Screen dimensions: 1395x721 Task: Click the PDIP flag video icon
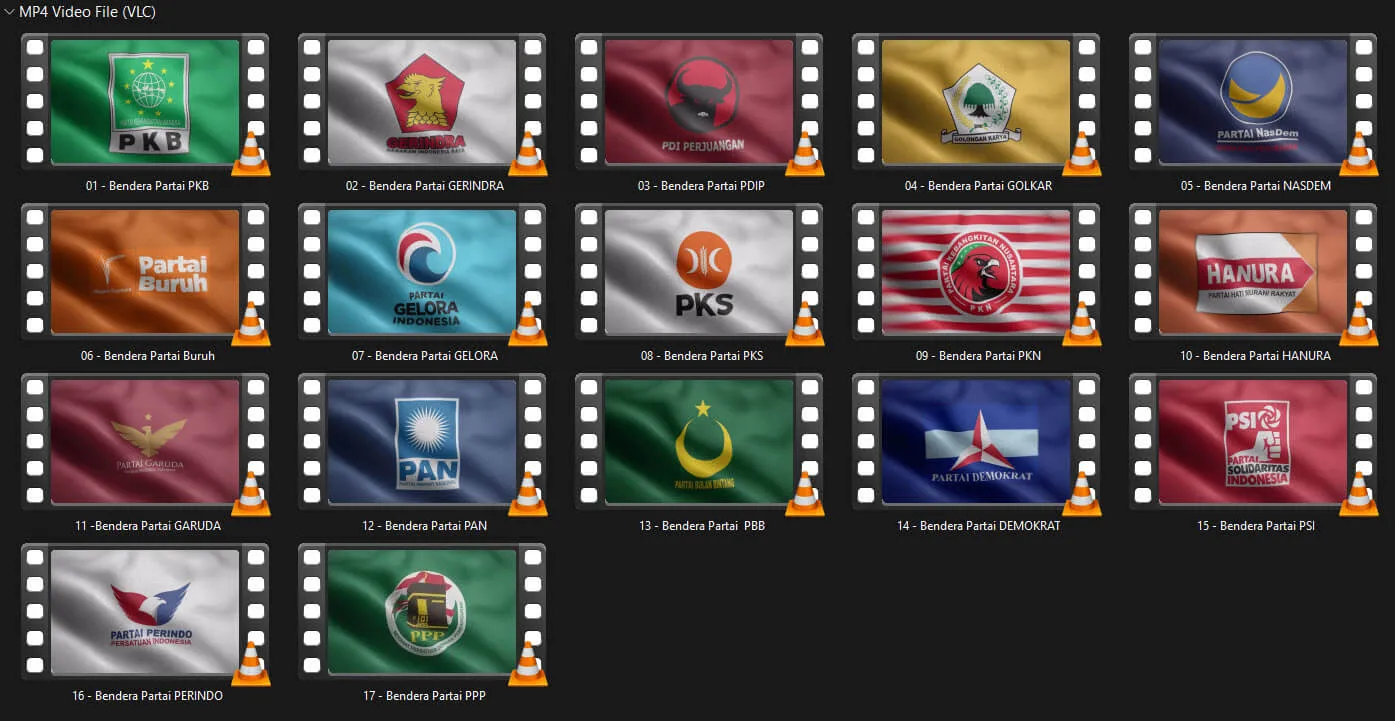[699, 102]
